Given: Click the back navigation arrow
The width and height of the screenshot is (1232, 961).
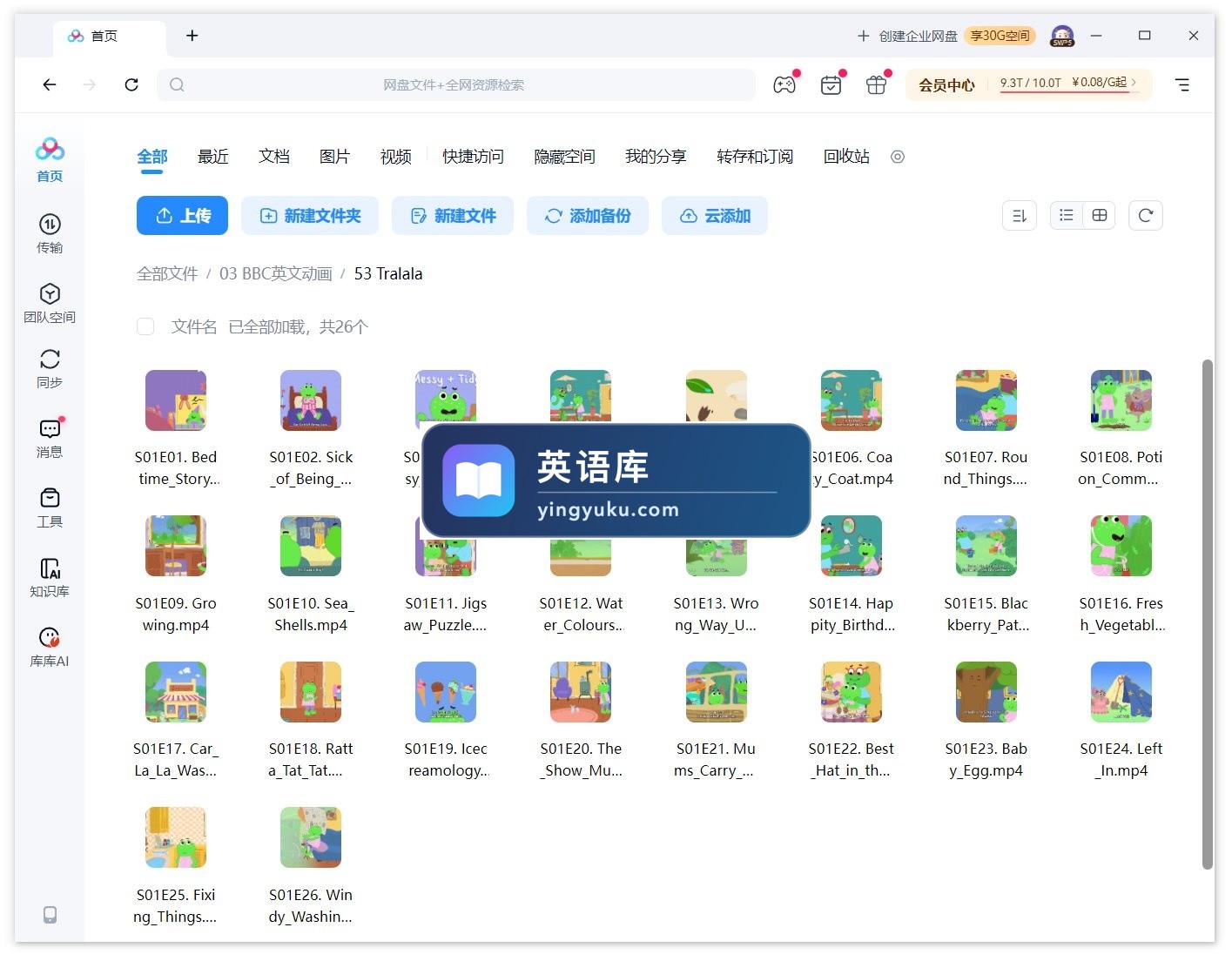Looking at the screenshot, I should (x=50, y=84).
